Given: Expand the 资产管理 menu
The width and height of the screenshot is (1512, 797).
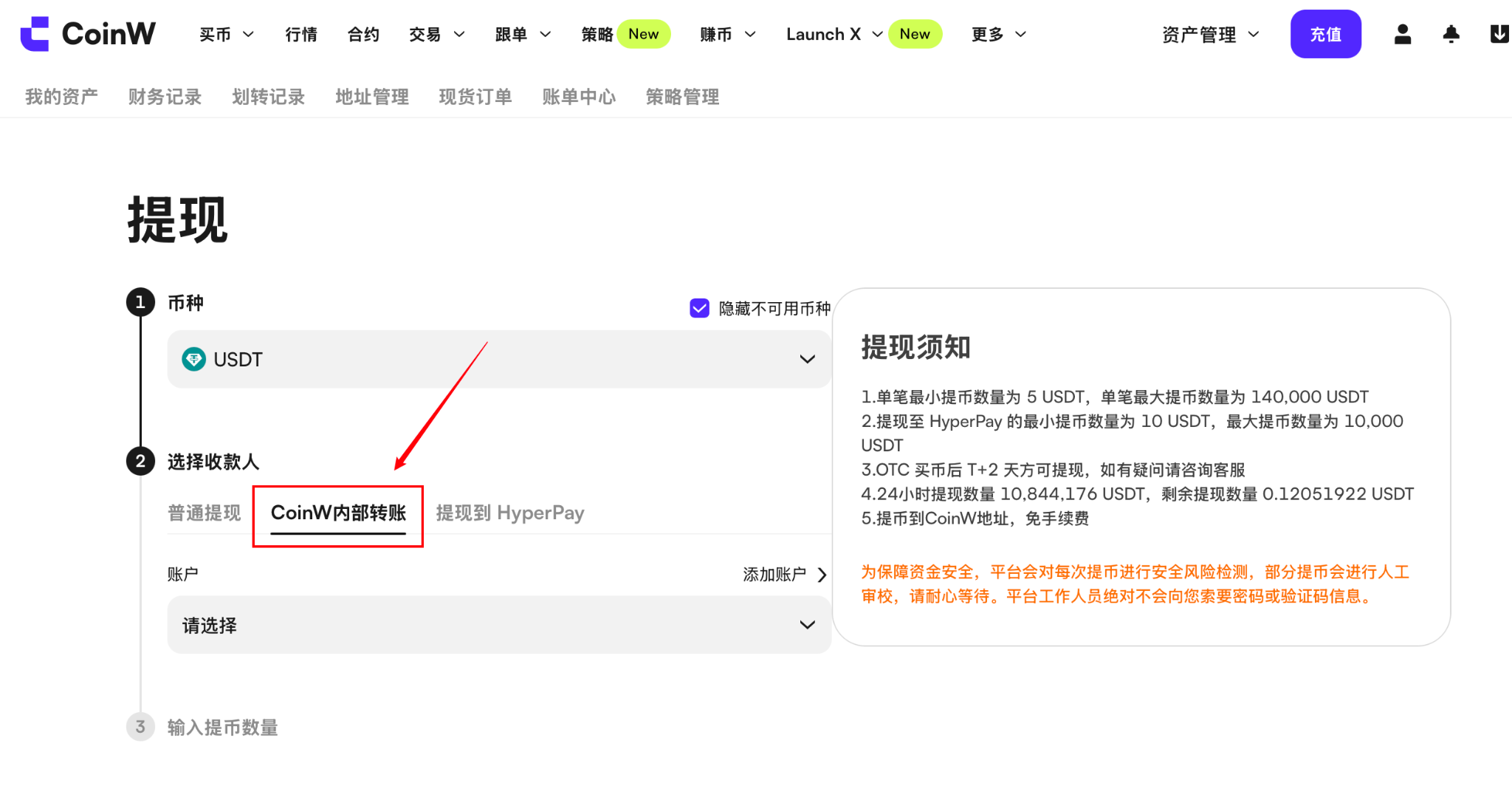Looking at the screenshot, I should [x=1211, y=34].
